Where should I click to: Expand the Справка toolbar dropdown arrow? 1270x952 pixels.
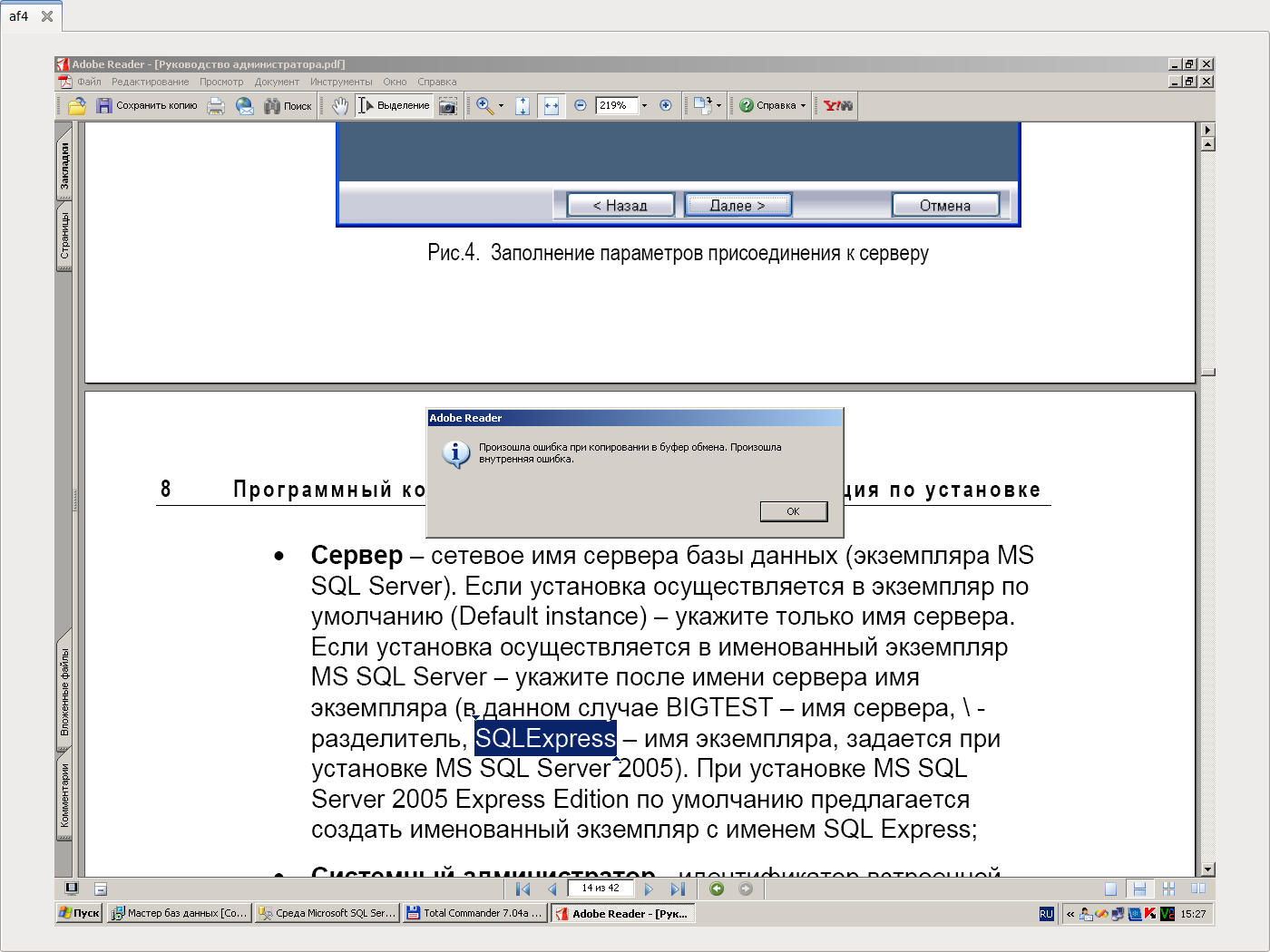803,105
